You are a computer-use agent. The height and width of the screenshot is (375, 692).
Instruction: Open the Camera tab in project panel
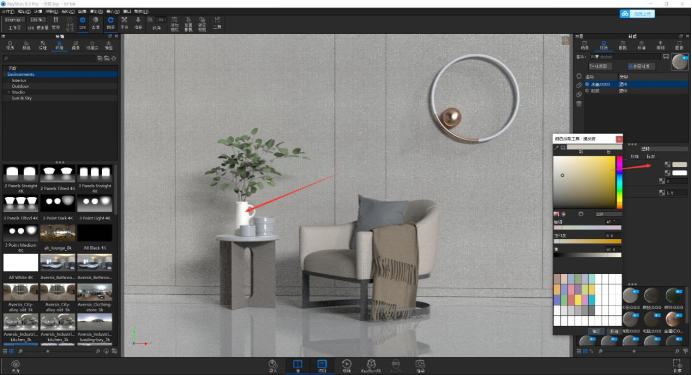(x=623, y=45)
